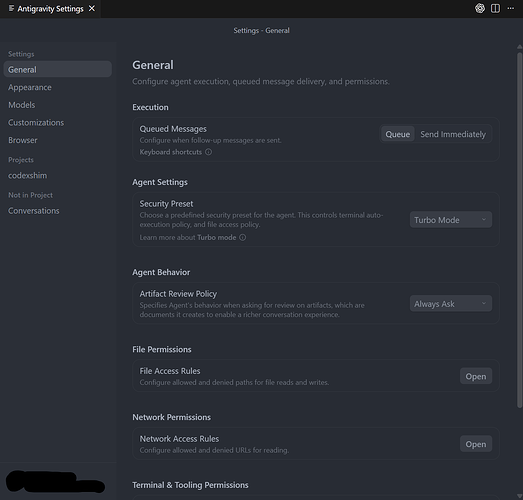Open the Artifact Review Policy Always Ask dropdown
Screen dimensions: 523x500
(451, 304)
